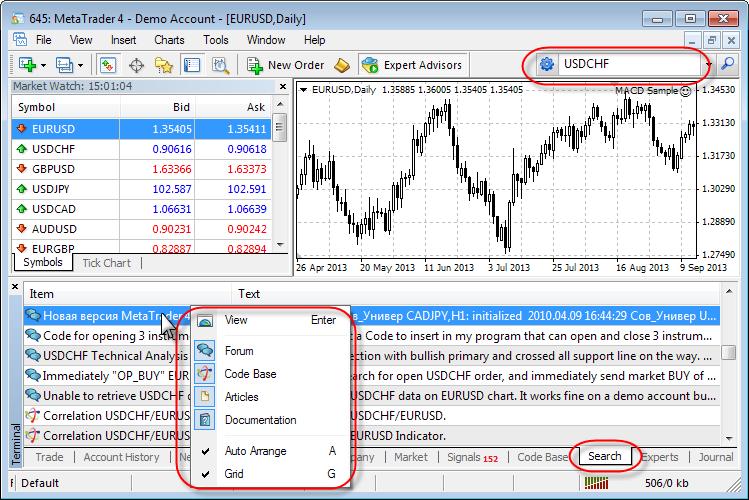Click the search box gear icon
Image resolution: width=749 pixels, height=500 pixels.
(547, 64)
